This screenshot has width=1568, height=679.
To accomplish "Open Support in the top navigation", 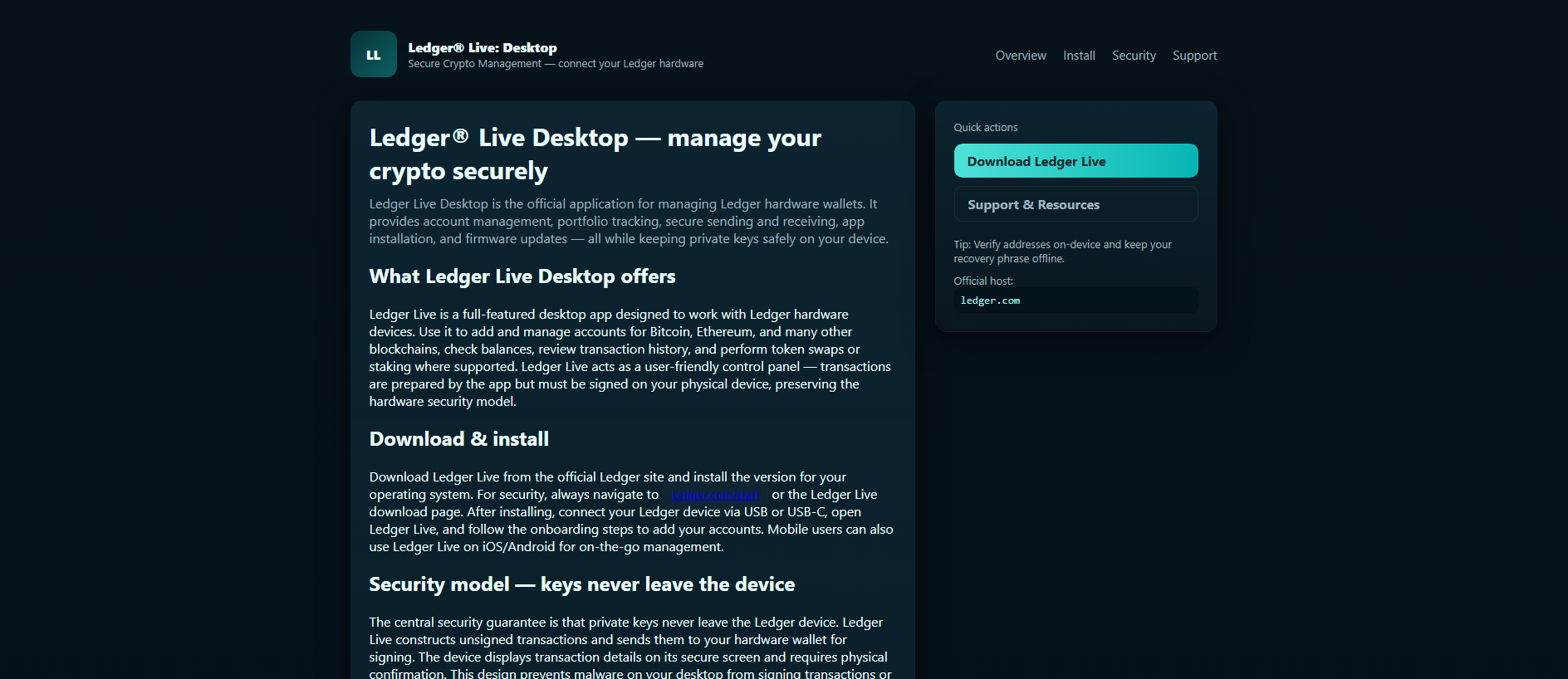I will (1194, 56).
